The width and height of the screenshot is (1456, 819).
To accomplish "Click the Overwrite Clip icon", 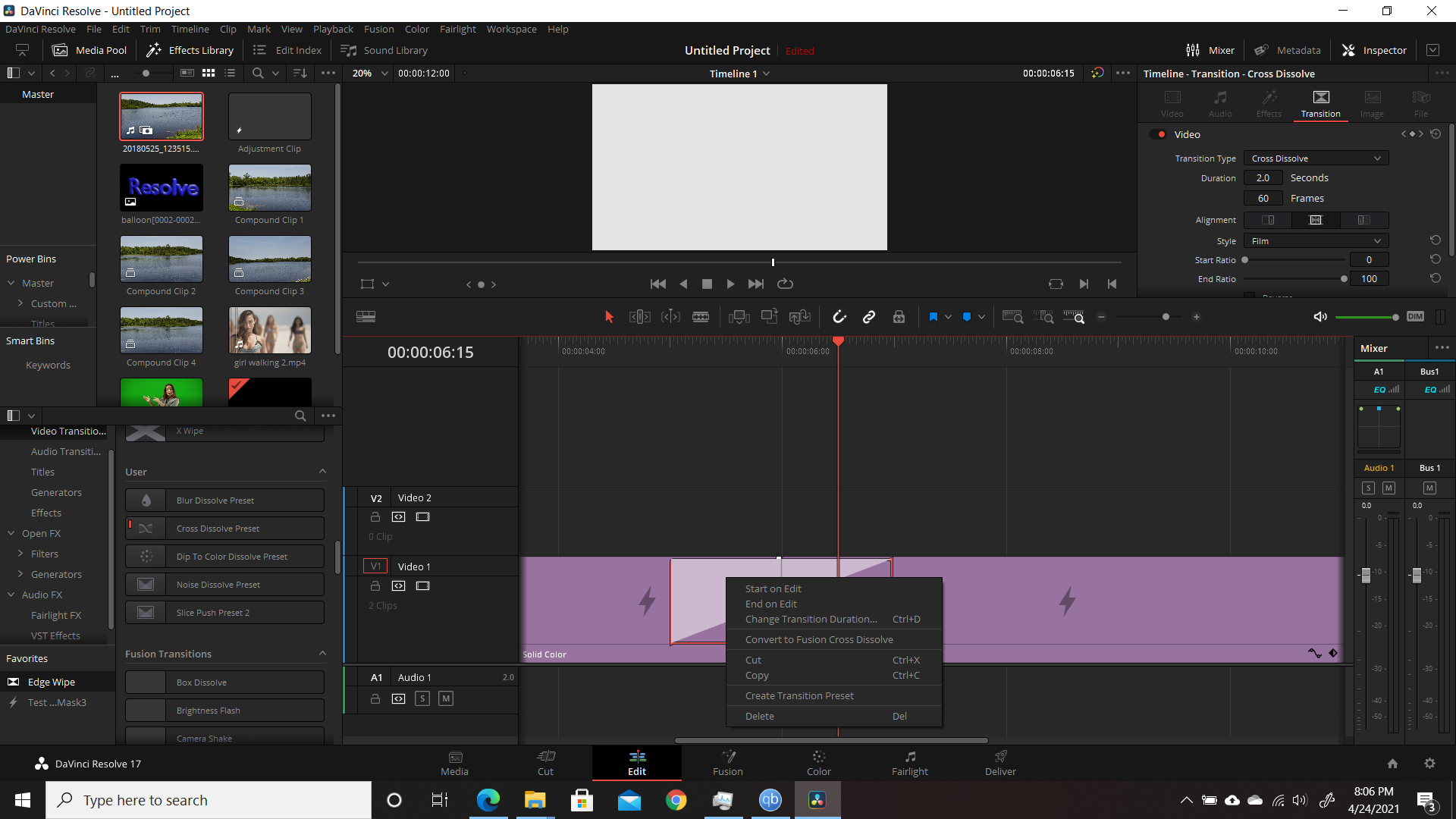I will tap(770, 317).
